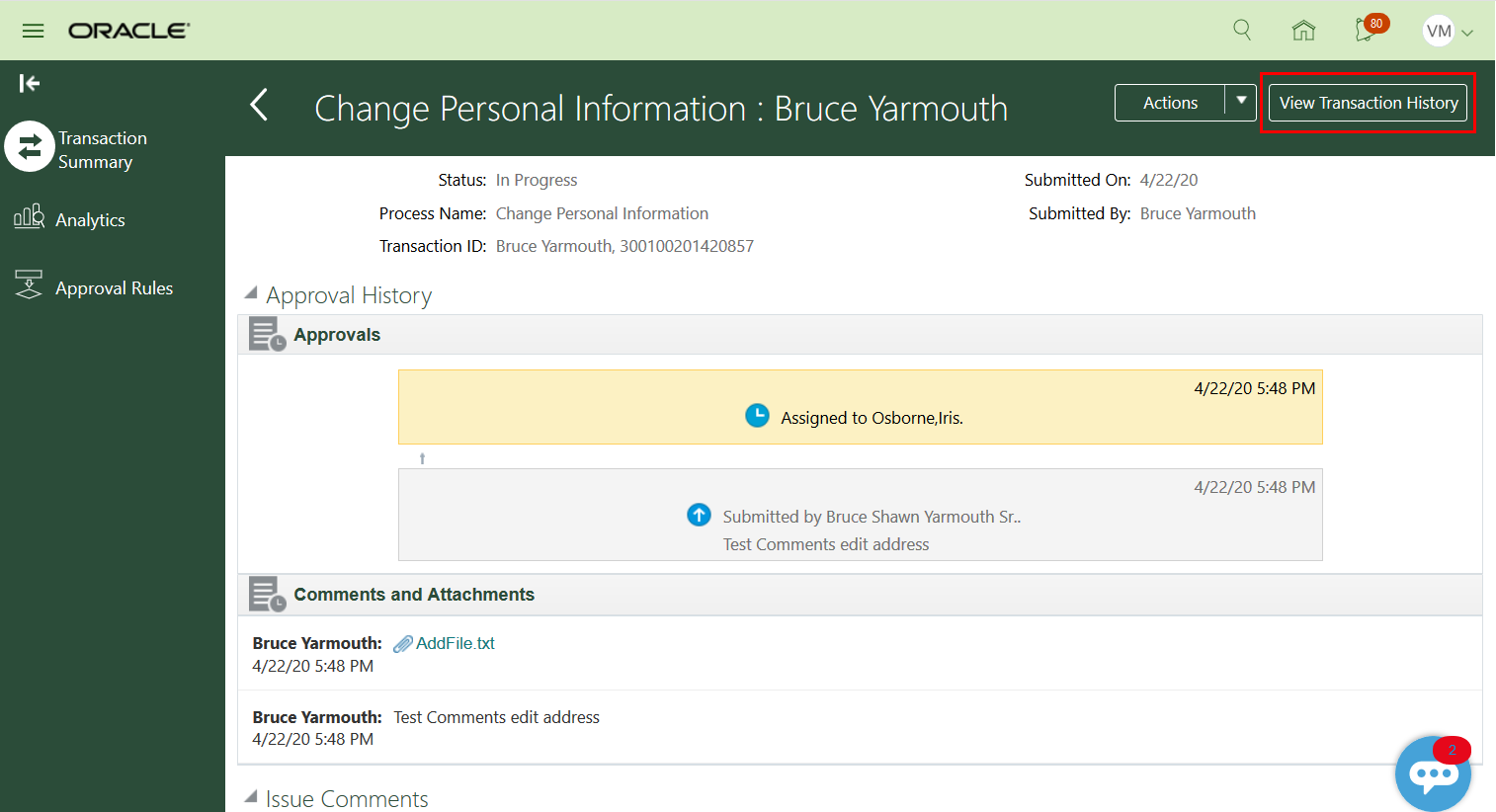Click the View Transaction History button

[1368, 103]
